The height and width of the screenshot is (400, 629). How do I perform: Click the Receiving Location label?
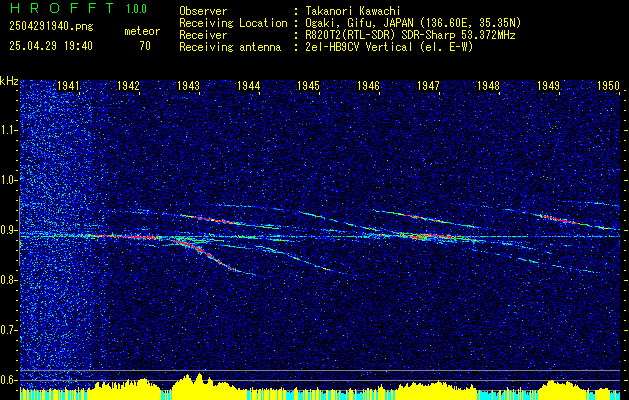coord(233,23)
